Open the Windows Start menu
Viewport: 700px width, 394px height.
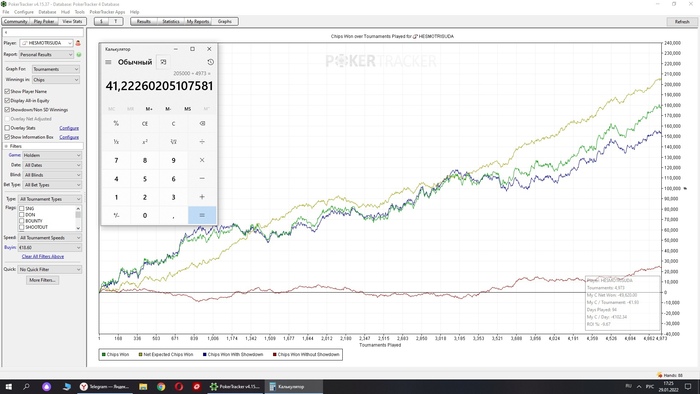(8, 386)
